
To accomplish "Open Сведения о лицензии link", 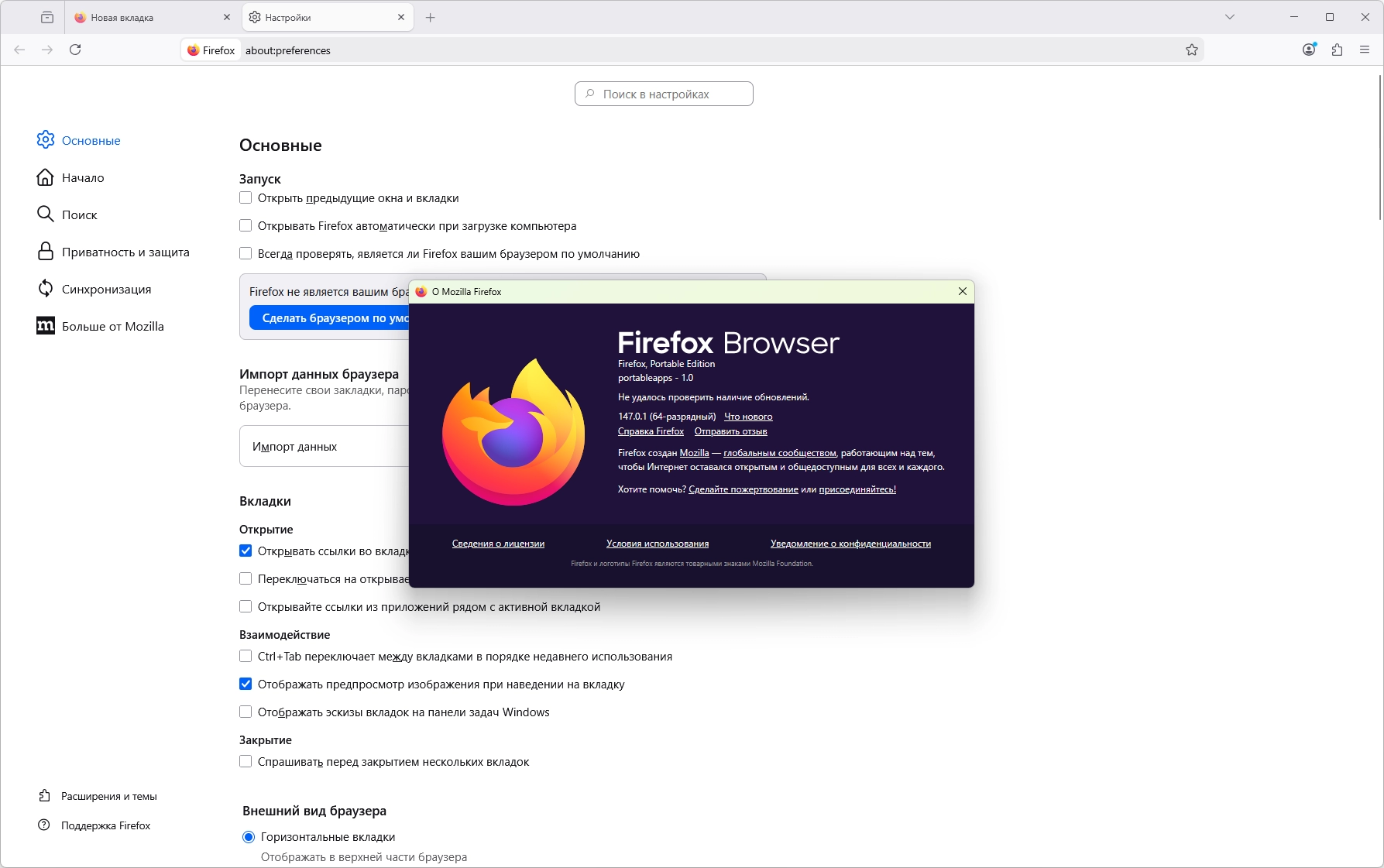I will click(498, 544).
